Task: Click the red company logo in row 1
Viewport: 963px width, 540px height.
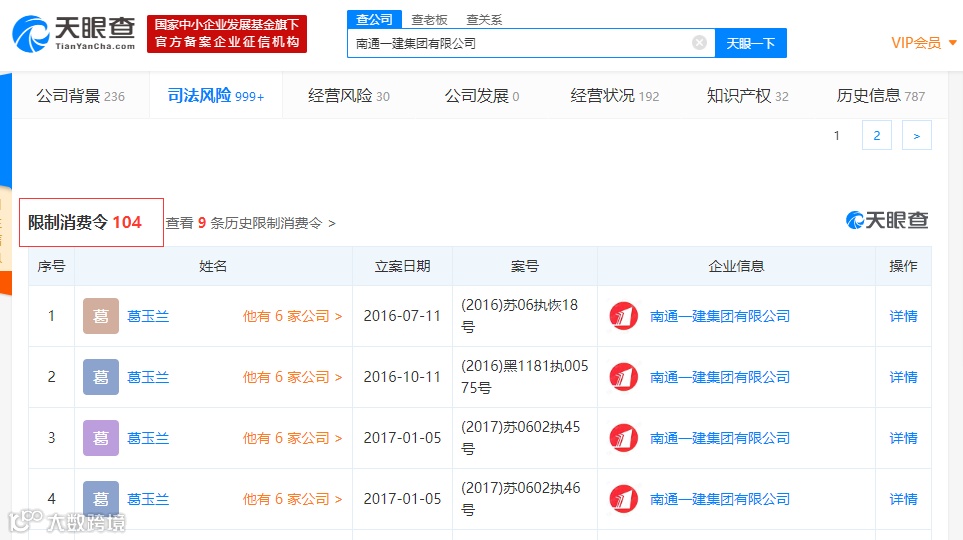Action: 623,316
